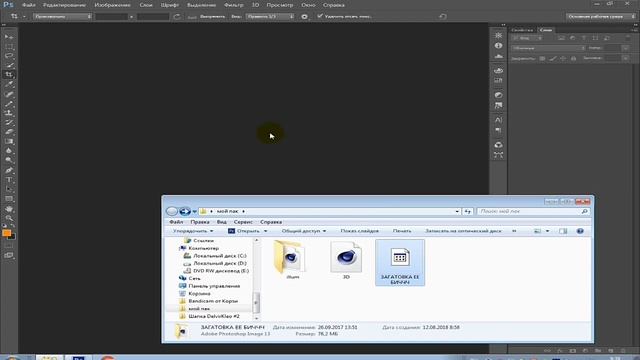Select the Quick Selection tool

pyautogui.click(x=9, y=65)
